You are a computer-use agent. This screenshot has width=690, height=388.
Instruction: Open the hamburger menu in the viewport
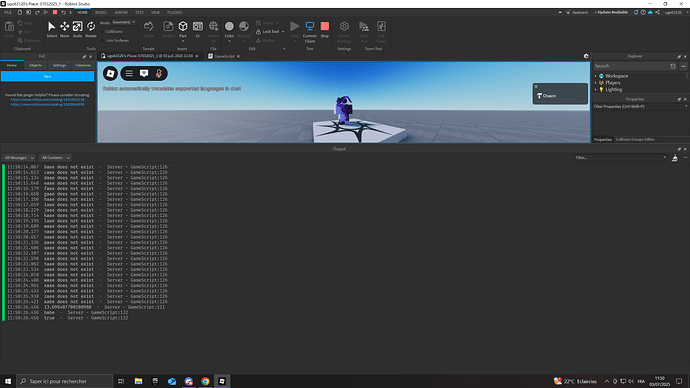(x=129, y=73)
